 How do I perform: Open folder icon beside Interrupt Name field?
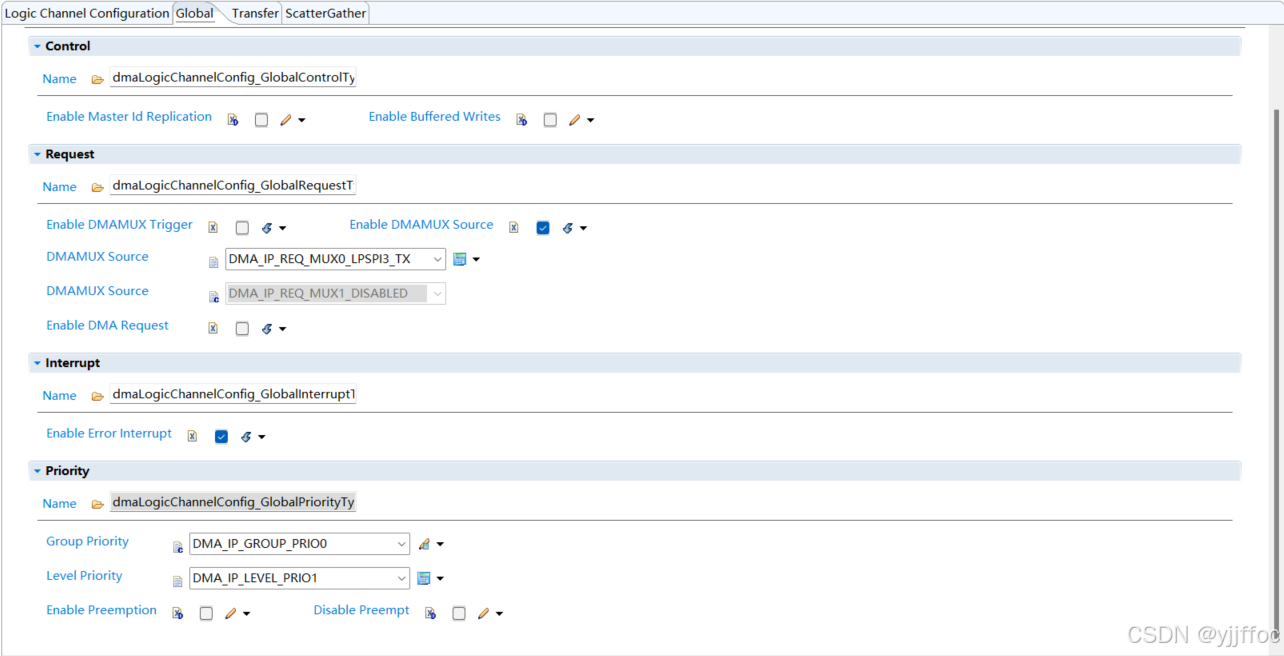click(97, 396)
